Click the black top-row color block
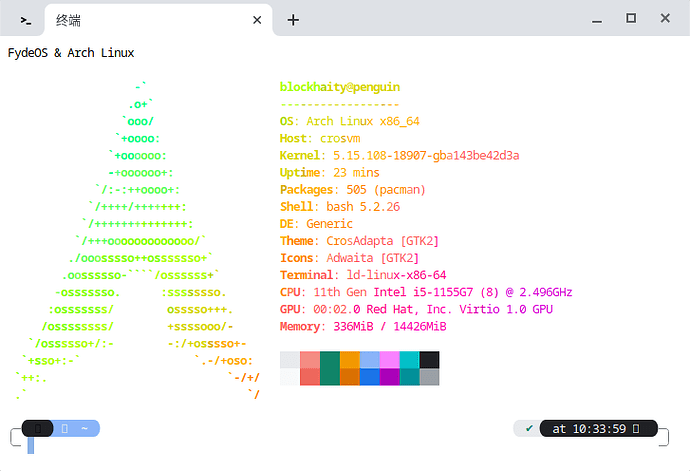 (x=429, y=360)
